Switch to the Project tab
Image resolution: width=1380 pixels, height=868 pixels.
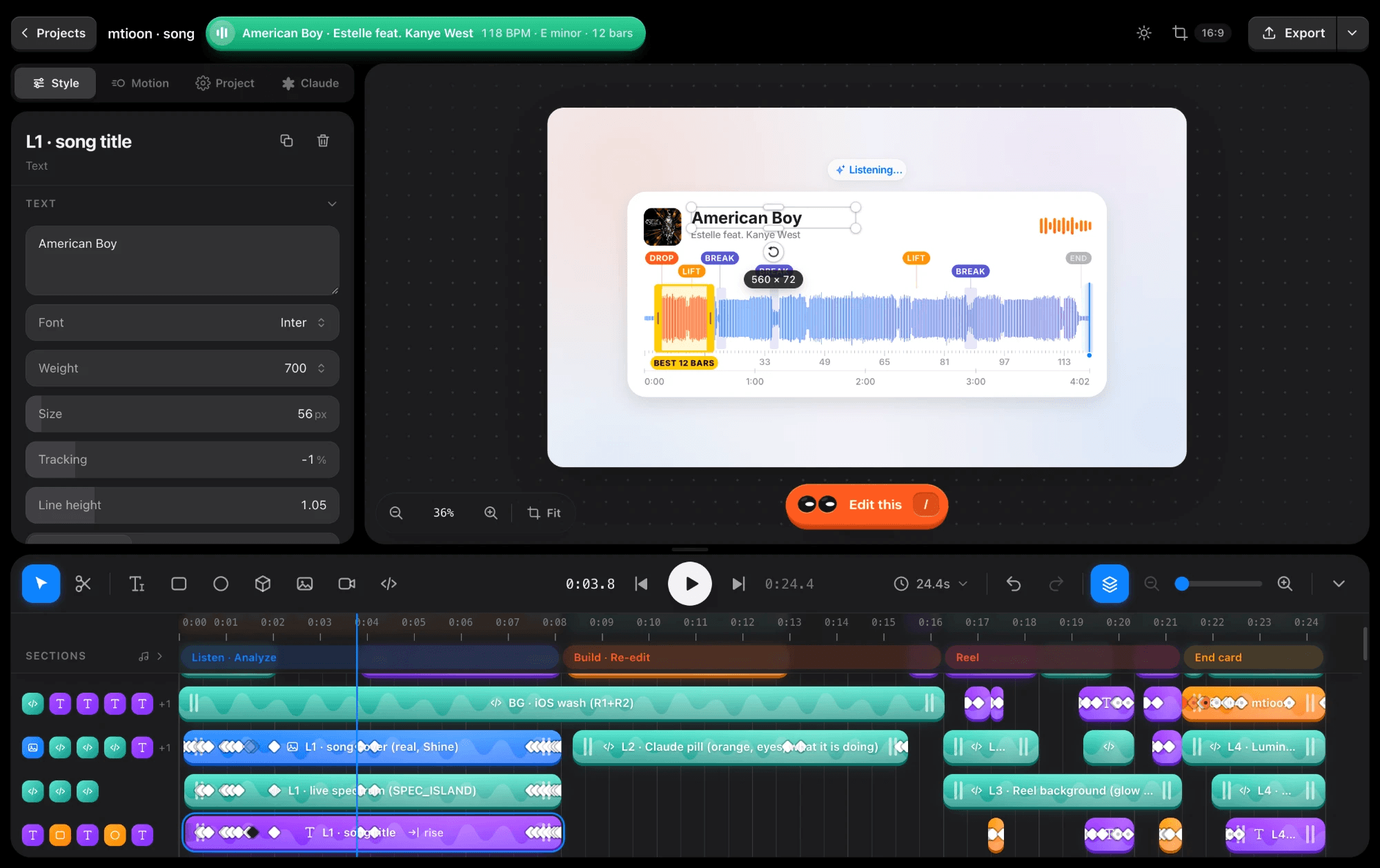pos(225,83)
